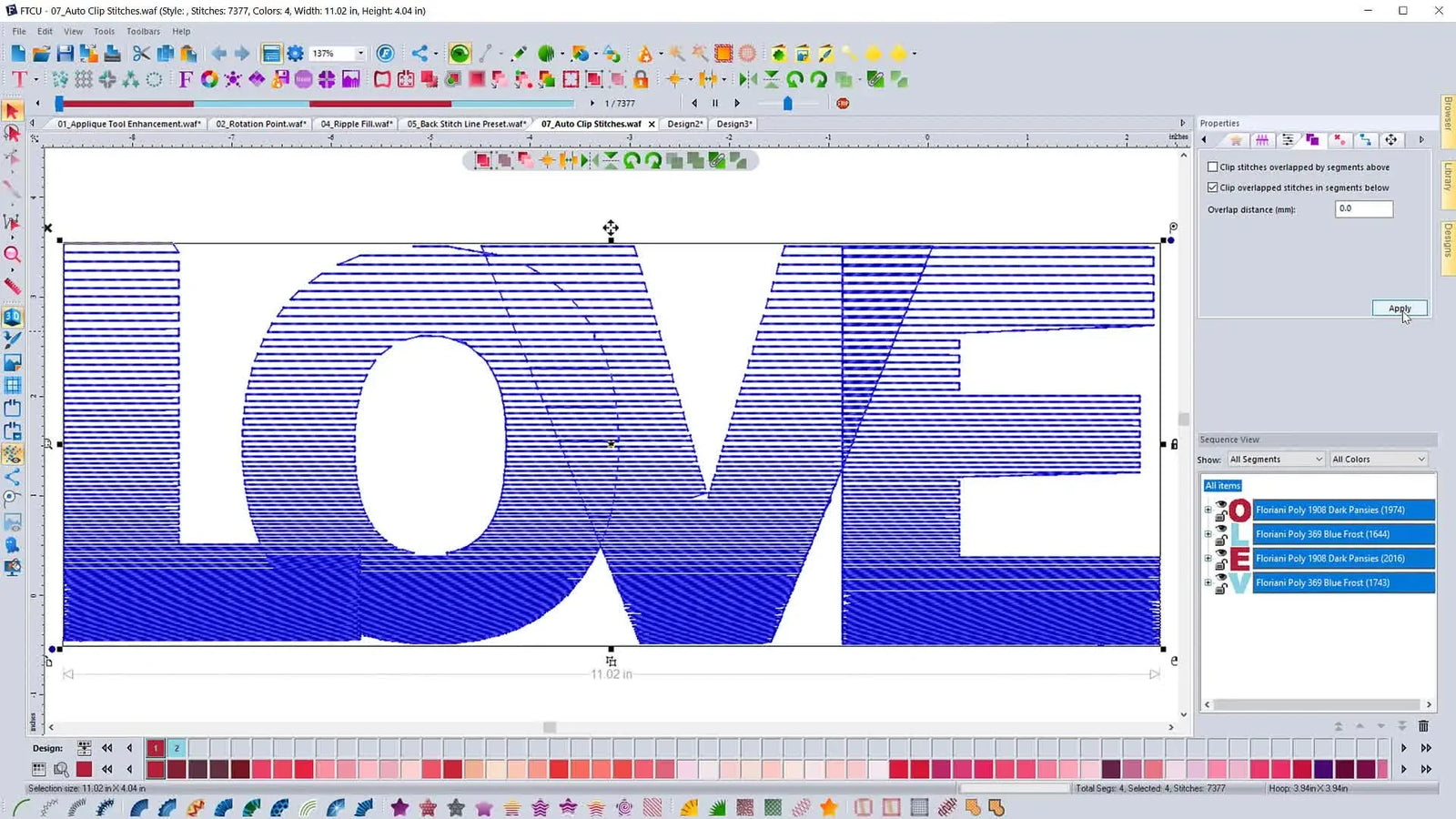Screen dimensions: 1456x819
Task: Select the magnifier Zoom tool in left sidebar
Action: (x=13, y=255)
